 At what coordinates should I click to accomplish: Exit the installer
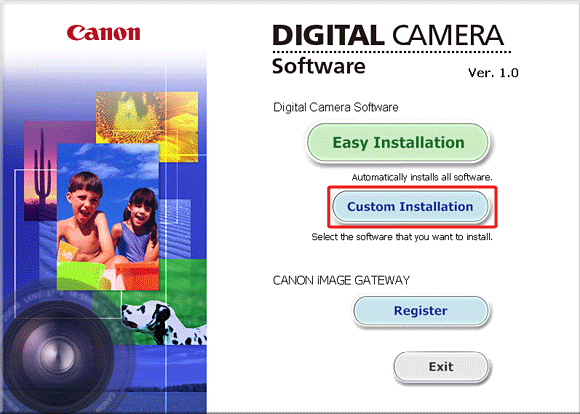[x=441, y=367]
